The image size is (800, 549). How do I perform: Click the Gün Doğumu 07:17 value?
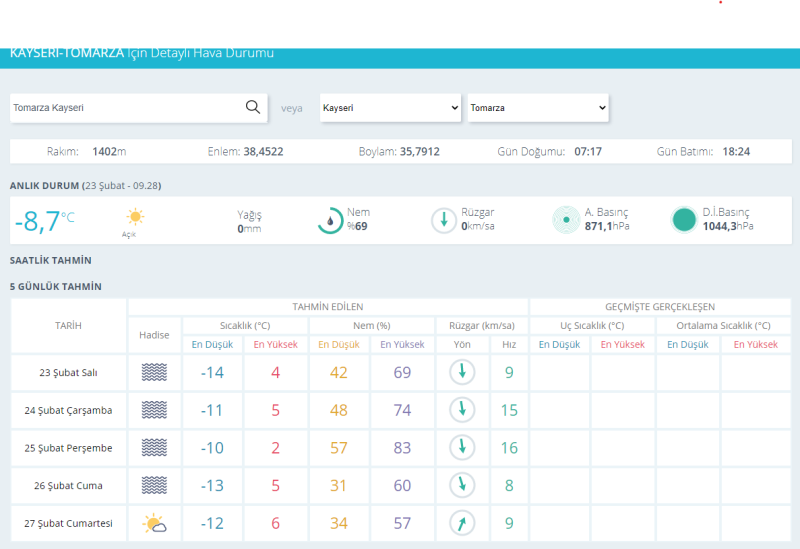tap(588, 152)
